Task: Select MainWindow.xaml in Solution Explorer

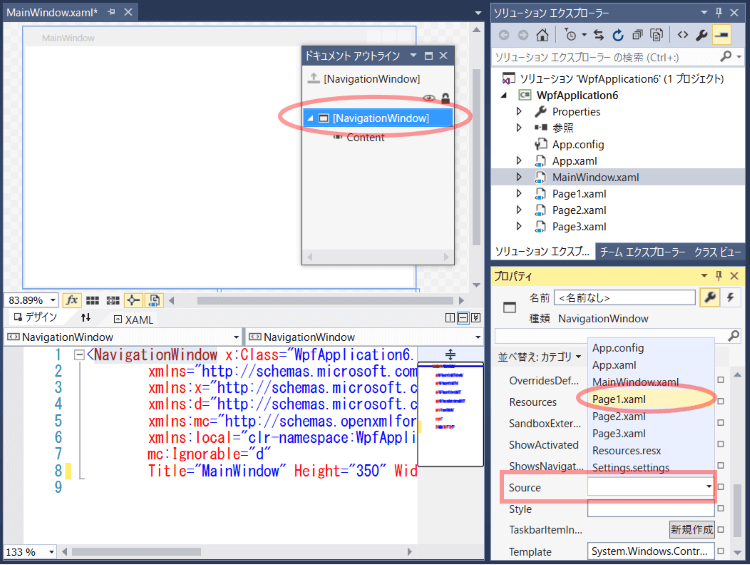Action: 596,177
